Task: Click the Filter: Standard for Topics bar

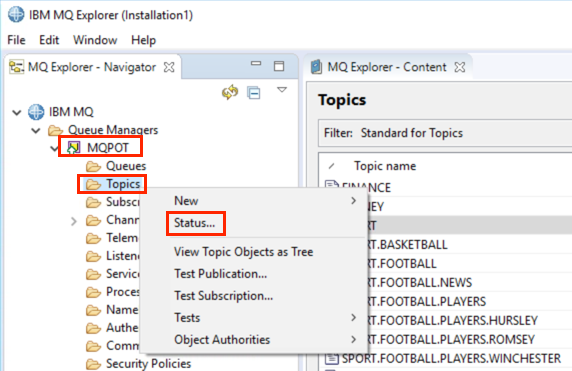Action: 445,133
